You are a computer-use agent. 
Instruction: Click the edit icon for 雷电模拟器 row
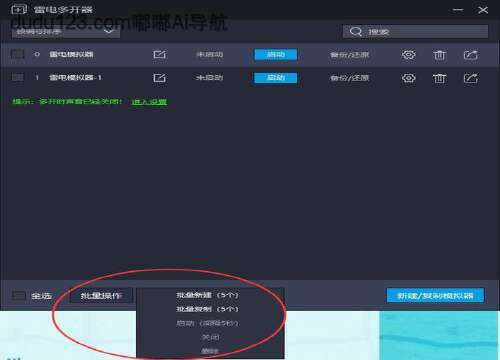[x=159, y=54]
